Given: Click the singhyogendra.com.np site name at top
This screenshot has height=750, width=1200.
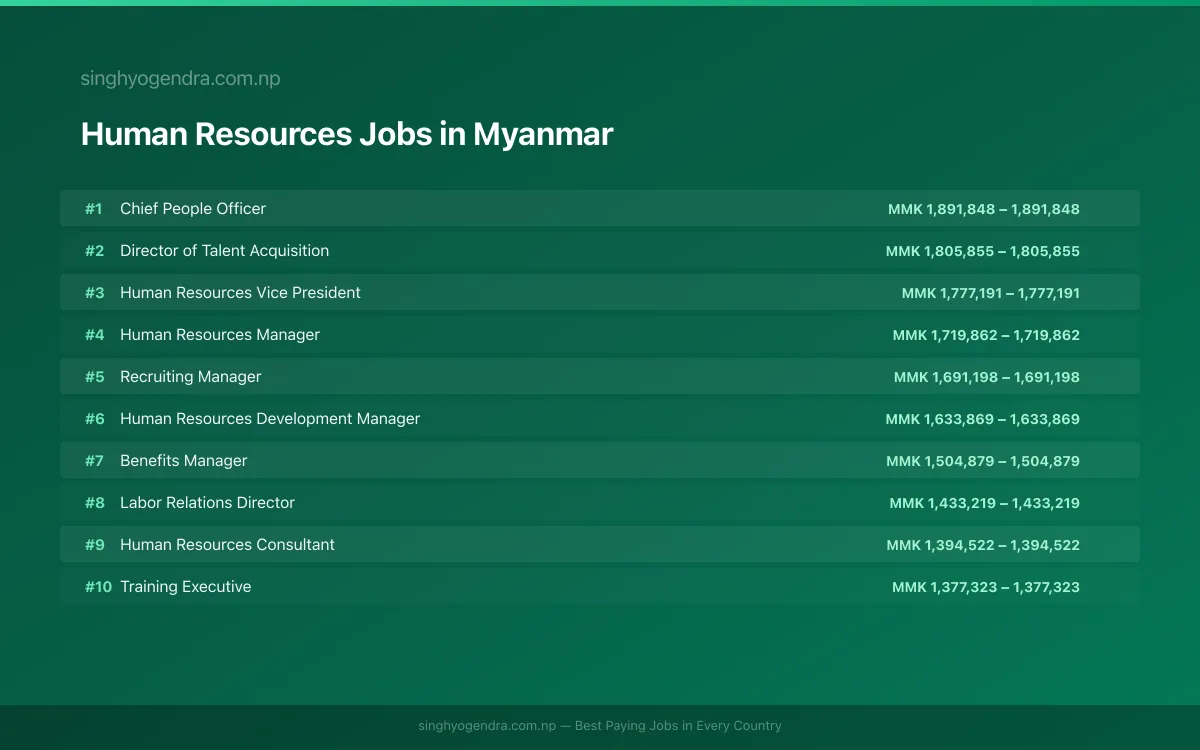Looking at the screenshot, I should click(x=180, y=79).
